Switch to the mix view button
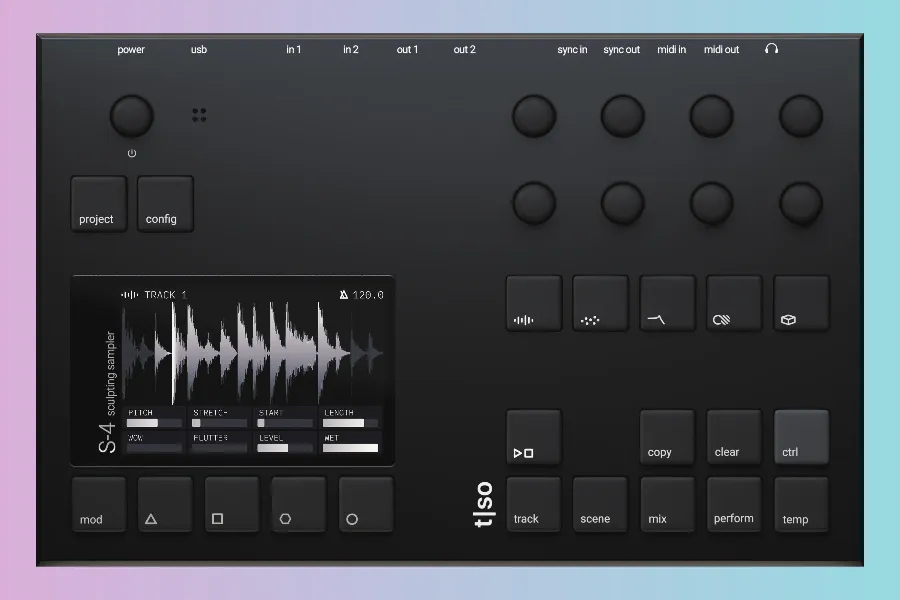Screen dimensions: 900x600 pos(667,504)
